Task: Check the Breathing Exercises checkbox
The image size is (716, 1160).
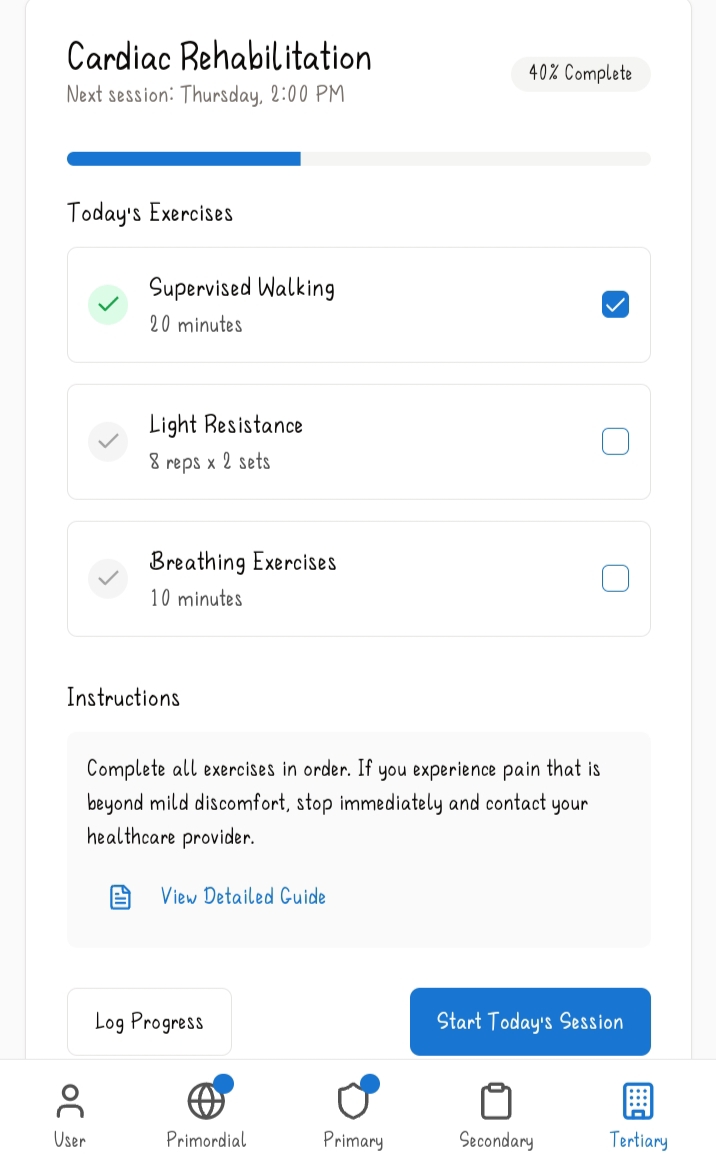Action: point(615,579)
